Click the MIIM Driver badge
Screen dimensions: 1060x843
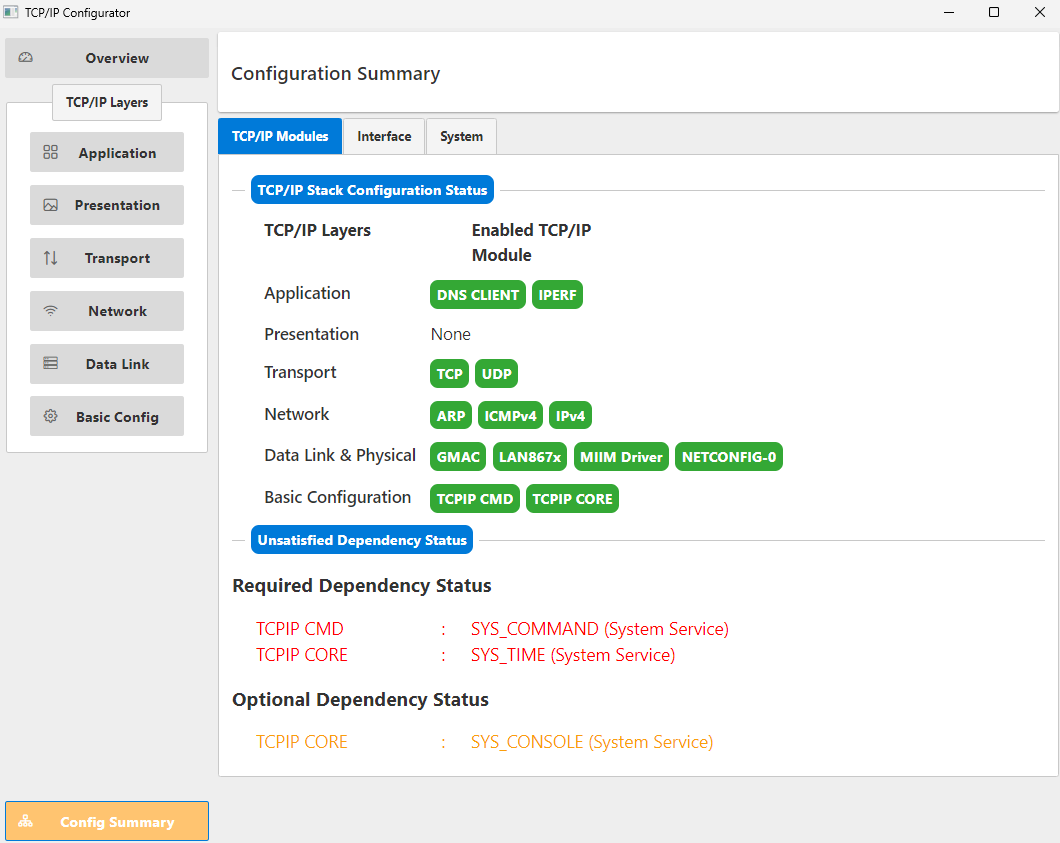pos(621,457)
